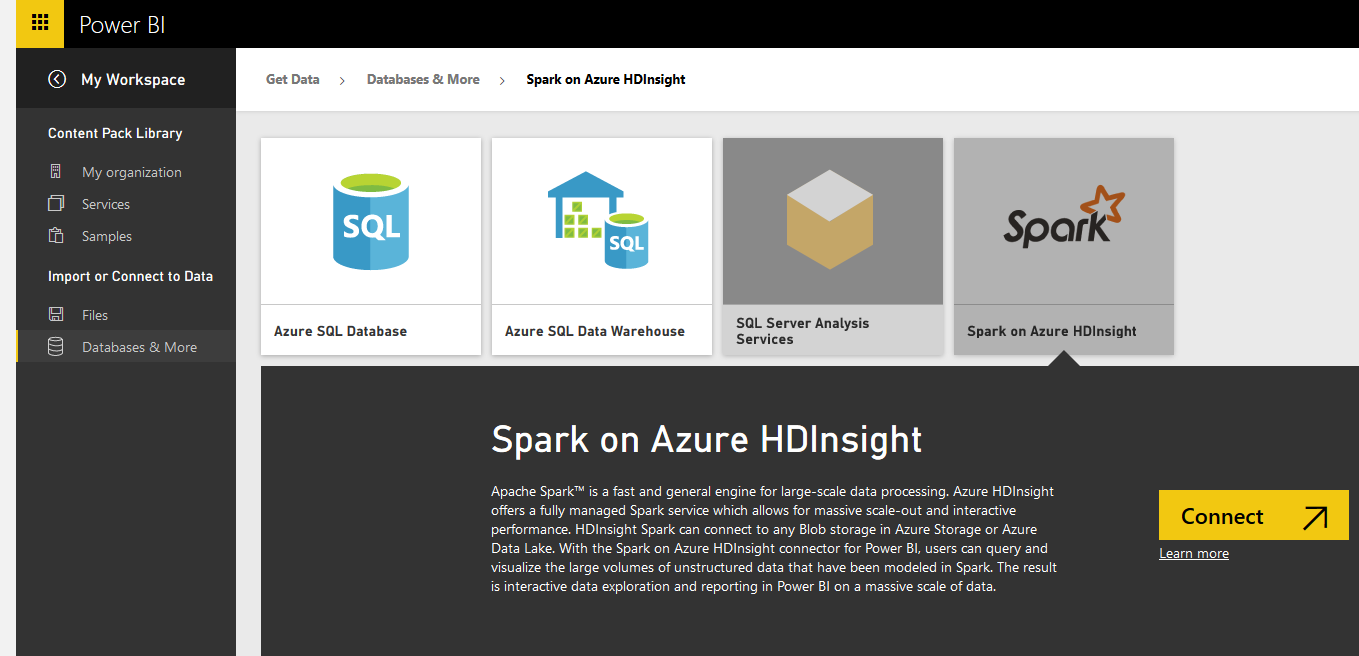Select the SQL Server Analysis Services cube
Image resolution: width=1359 pixels, height=656 pixels.
(x=832, y=221)
